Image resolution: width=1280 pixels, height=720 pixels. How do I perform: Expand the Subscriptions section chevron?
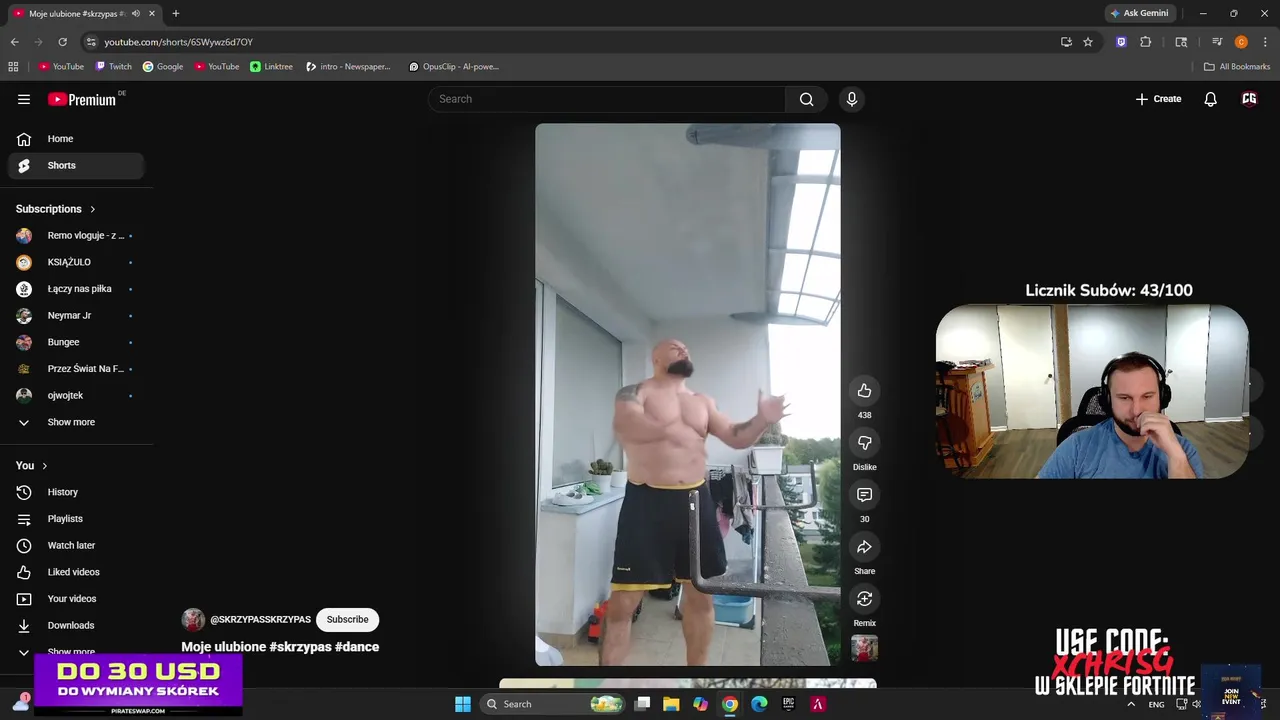[93, 209]
